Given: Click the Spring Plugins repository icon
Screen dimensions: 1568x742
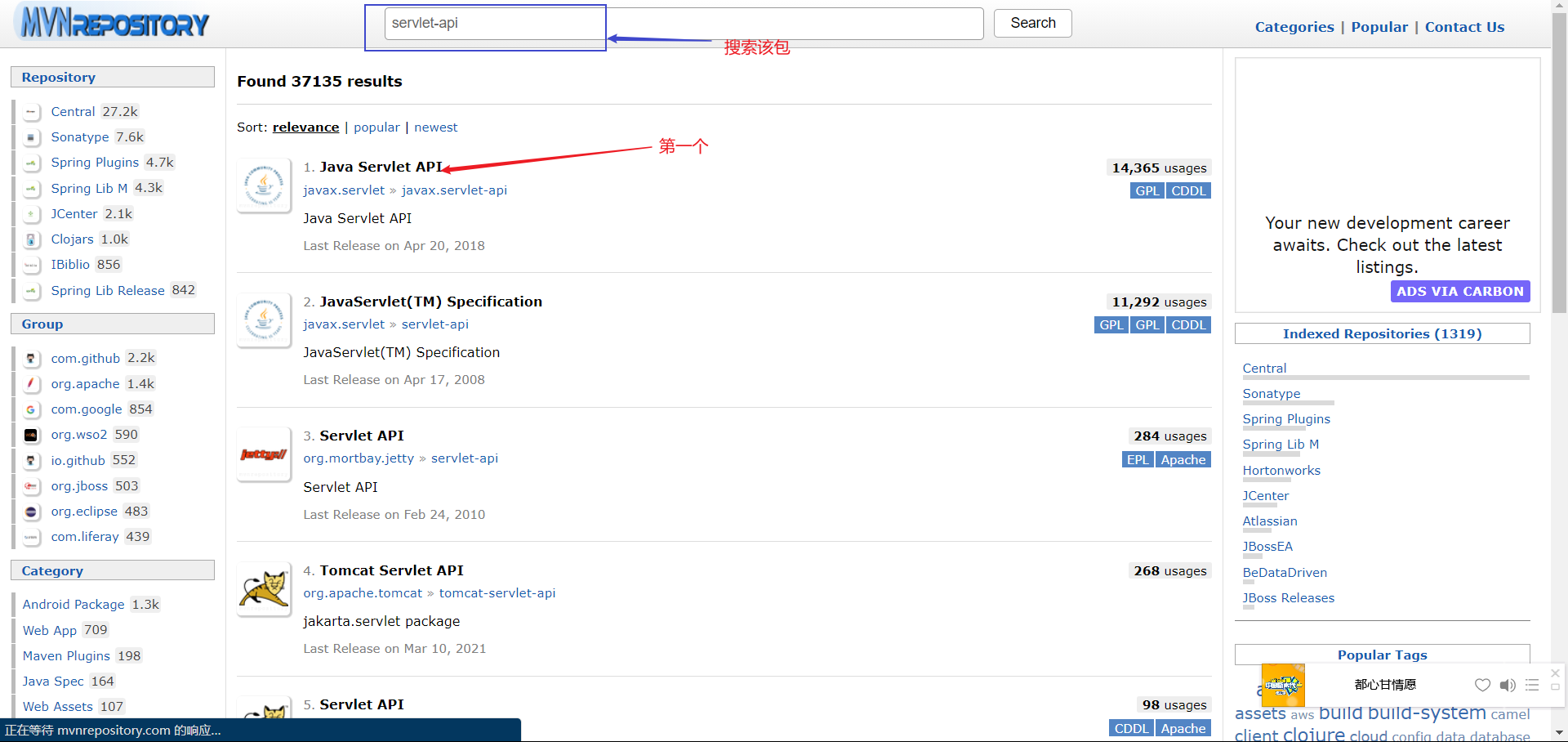Looking at the screenshot, I should coord(32,163).
